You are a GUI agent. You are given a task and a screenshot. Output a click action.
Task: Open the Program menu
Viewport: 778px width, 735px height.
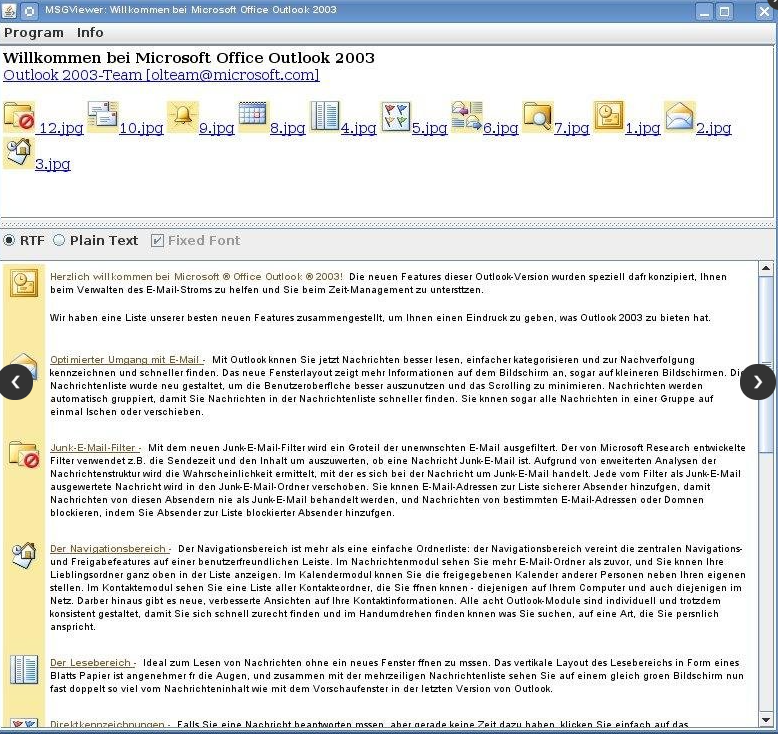34,33
